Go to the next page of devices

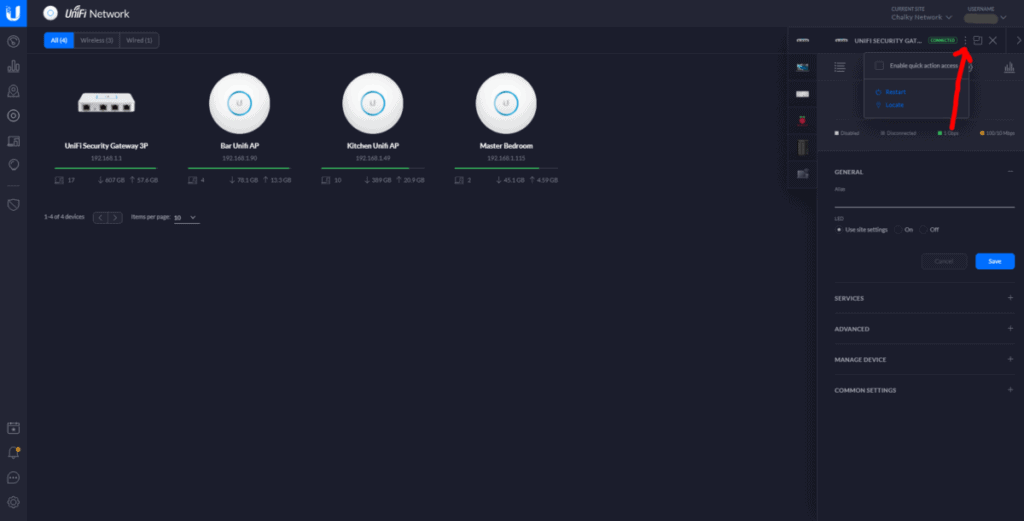(116, 217)
